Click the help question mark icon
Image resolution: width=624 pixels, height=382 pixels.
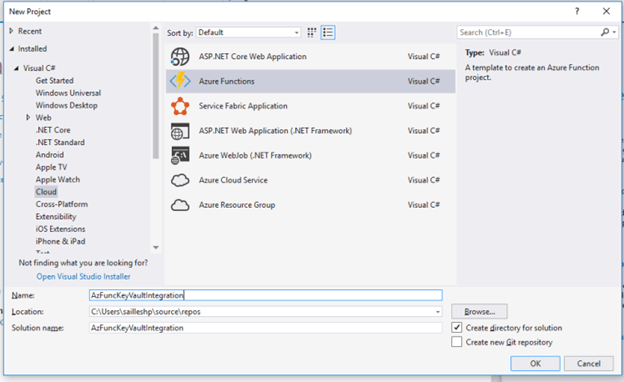[577, 11]
